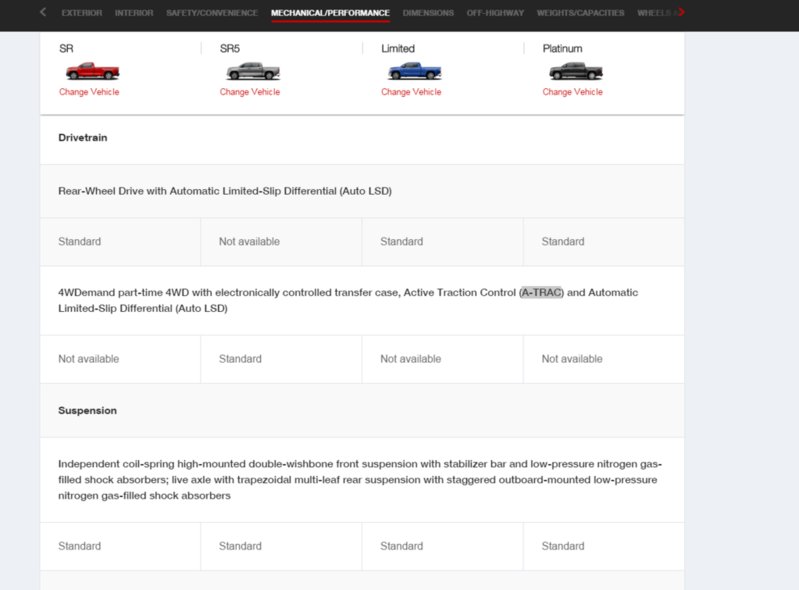The height and width of the screenshot is (590, 799).
Task: Click the red SR truck image
Action: [92, 71]
